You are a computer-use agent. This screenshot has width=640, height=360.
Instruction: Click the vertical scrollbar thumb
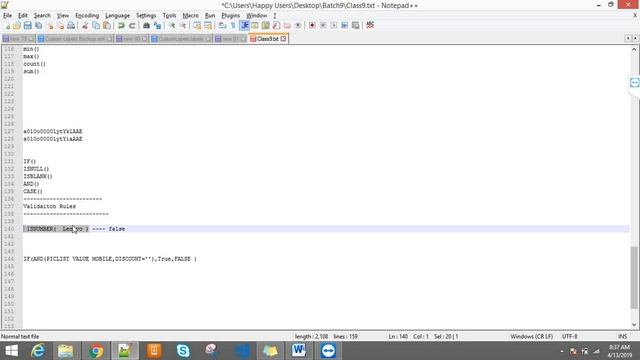click(634, 278)
